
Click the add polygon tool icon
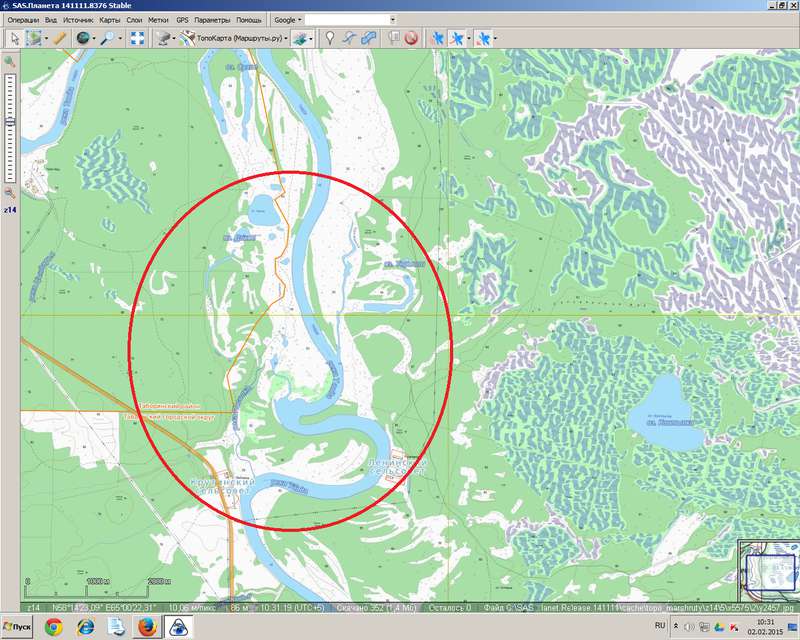click(368, 38)
